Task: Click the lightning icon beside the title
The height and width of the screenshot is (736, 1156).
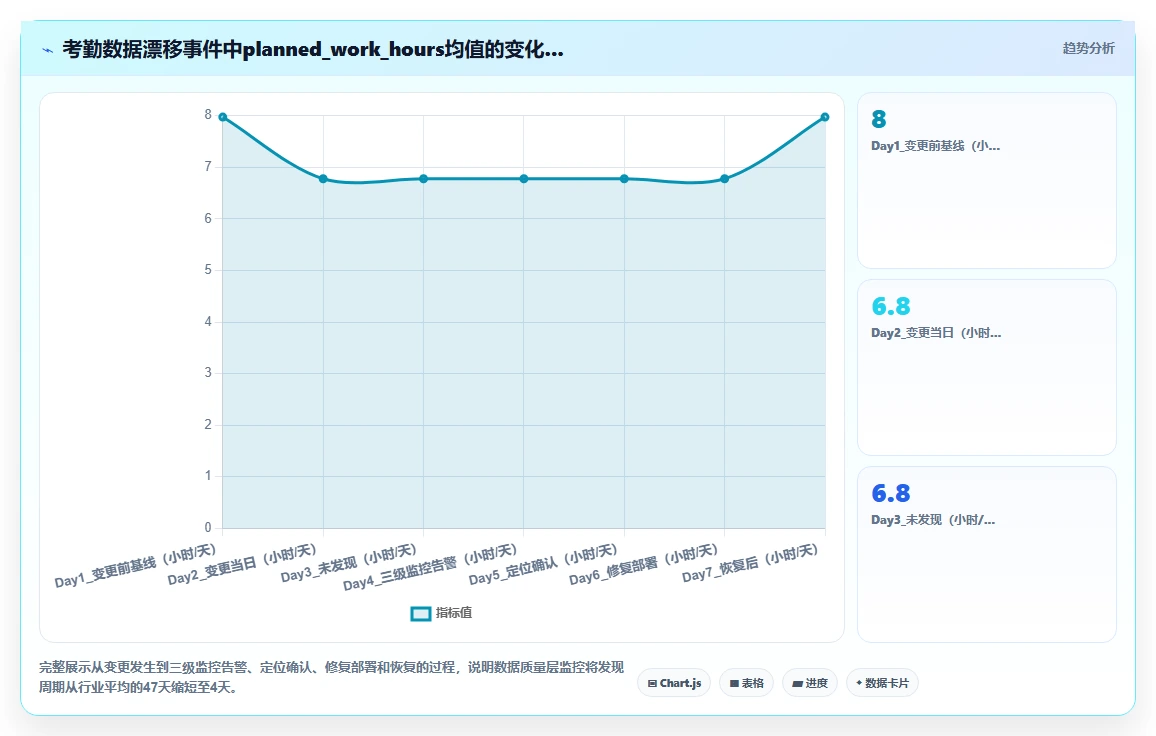Action: point(47,50)
